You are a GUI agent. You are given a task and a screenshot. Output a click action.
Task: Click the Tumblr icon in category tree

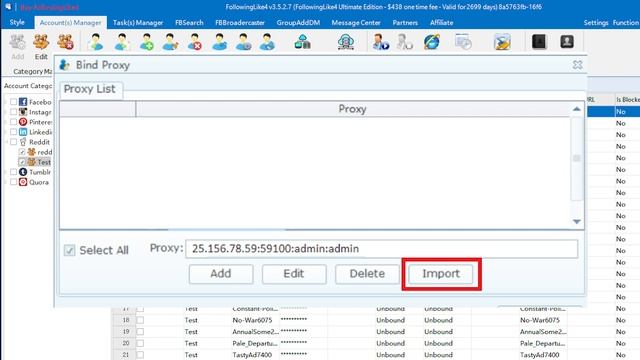click(23, 172)
